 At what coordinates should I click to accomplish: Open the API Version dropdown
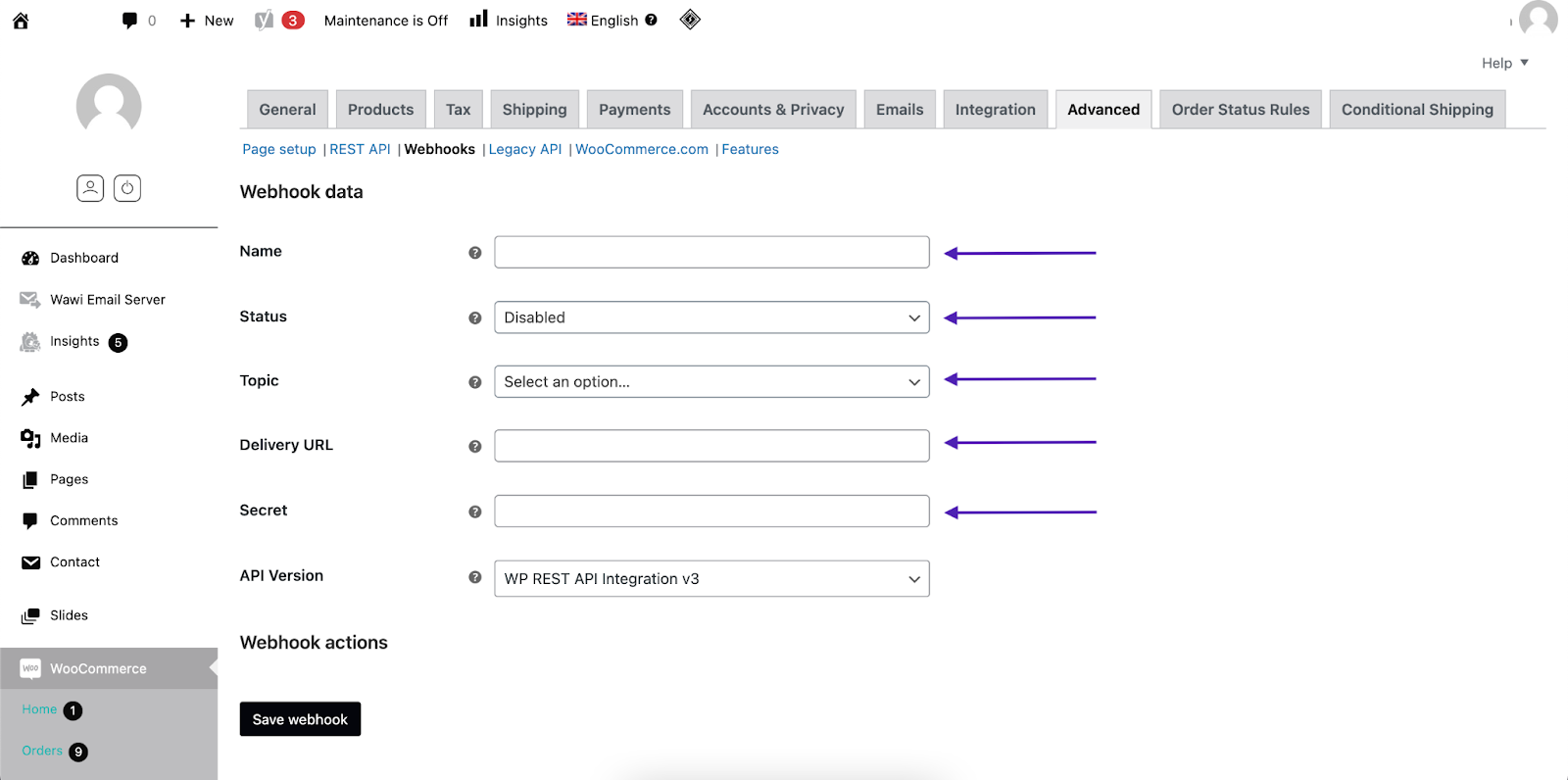[711, 579]
